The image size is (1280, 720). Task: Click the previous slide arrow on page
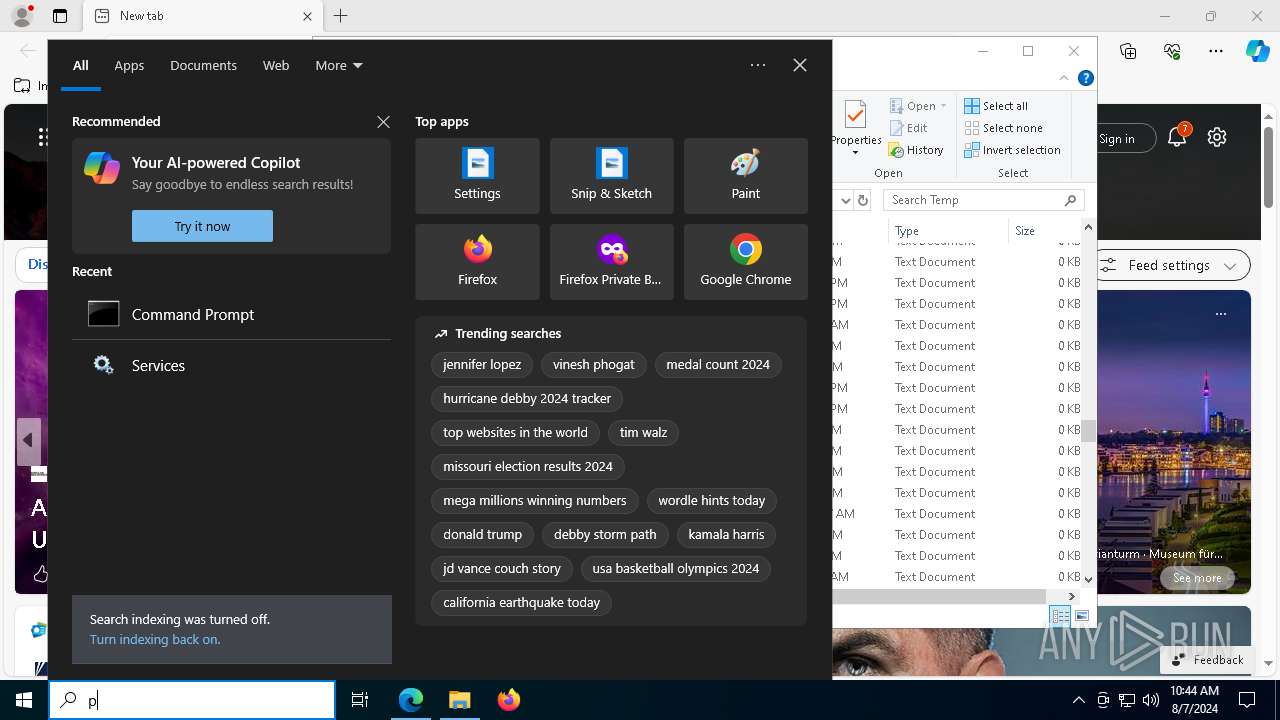tap(28, 441)
